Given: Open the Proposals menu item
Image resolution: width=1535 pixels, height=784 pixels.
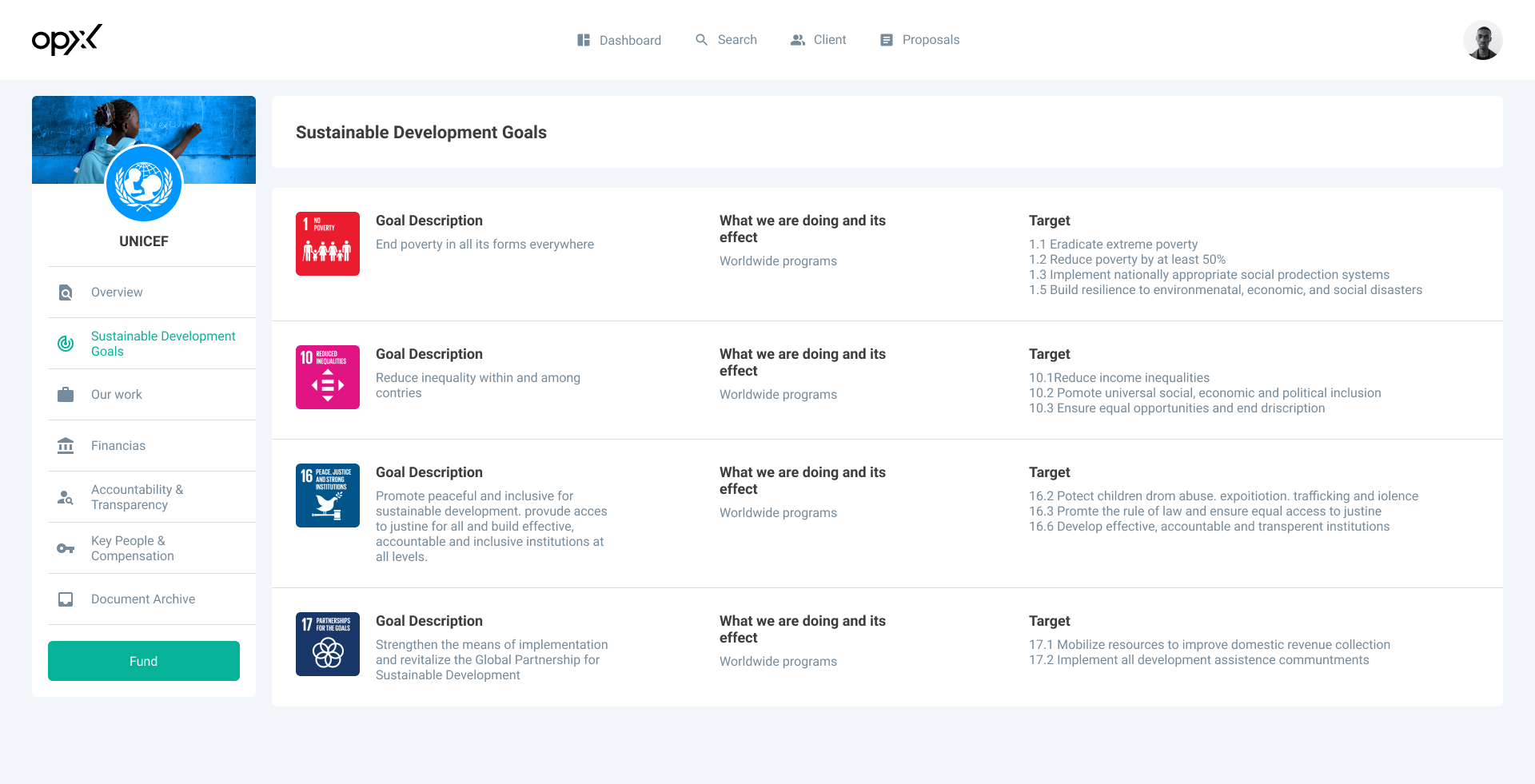Looking at the screenshot, I should (919, 40).
